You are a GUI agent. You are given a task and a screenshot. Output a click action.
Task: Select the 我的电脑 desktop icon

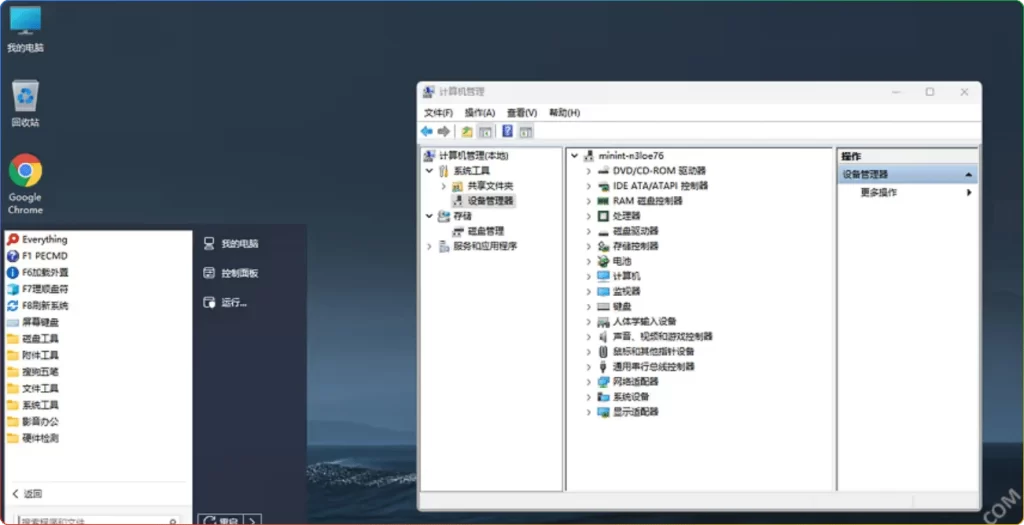point(25,30)
